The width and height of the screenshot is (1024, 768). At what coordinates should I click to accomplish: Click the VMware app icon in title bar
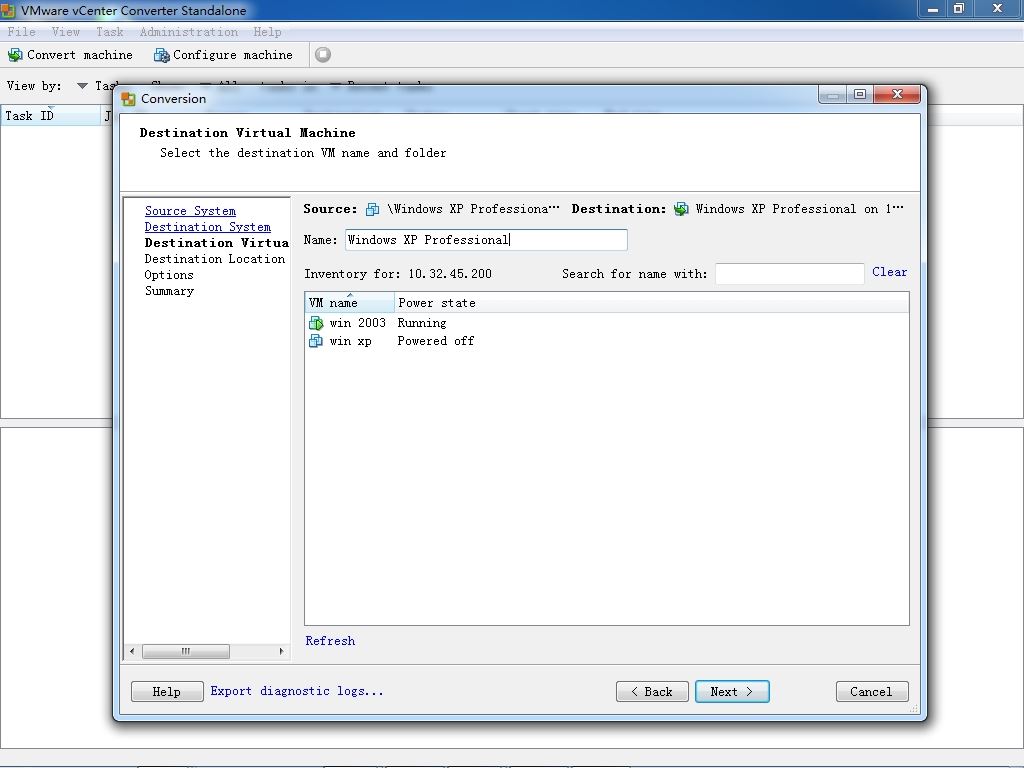click(x=8, y=10)
